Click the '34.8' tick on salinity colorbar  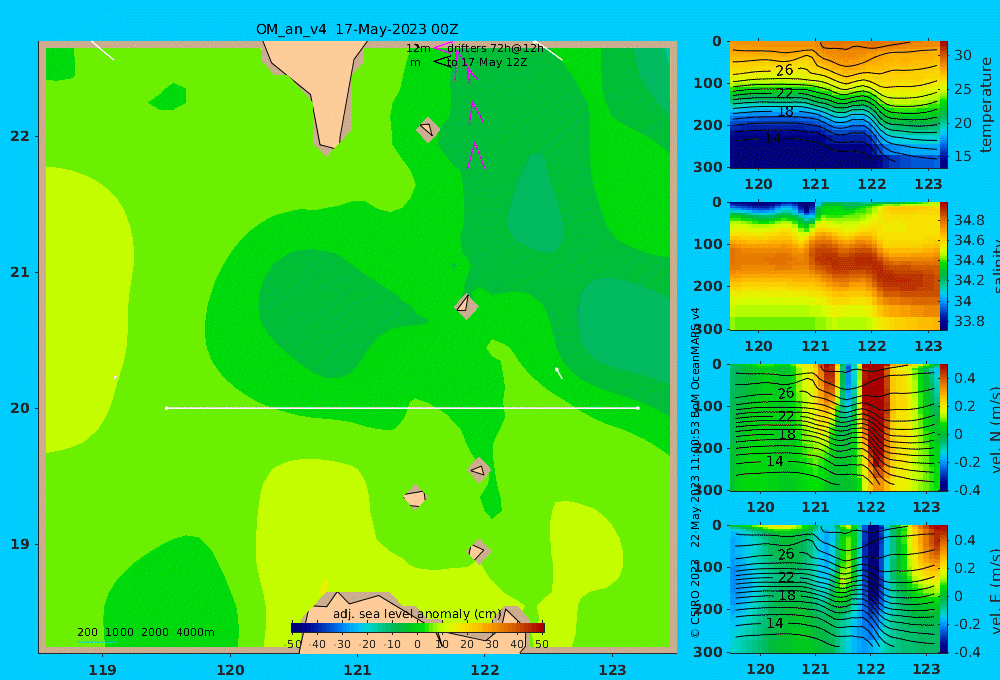tap(969, 220)
